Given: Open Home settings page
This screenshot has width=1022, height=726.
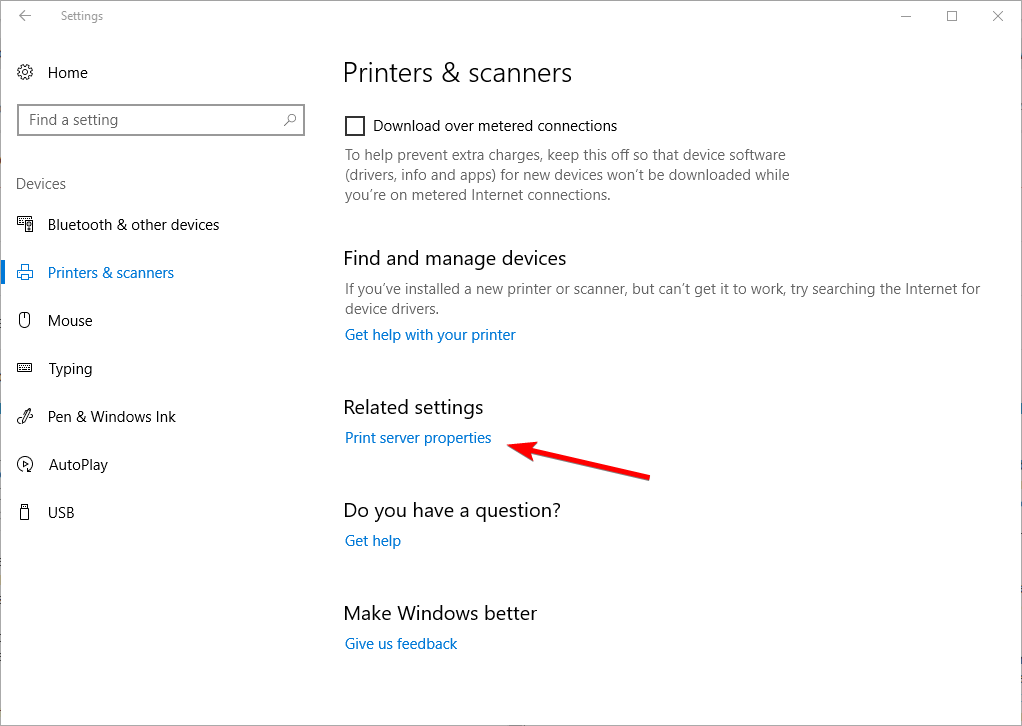Looking at the screenshot, I should 68,72.
